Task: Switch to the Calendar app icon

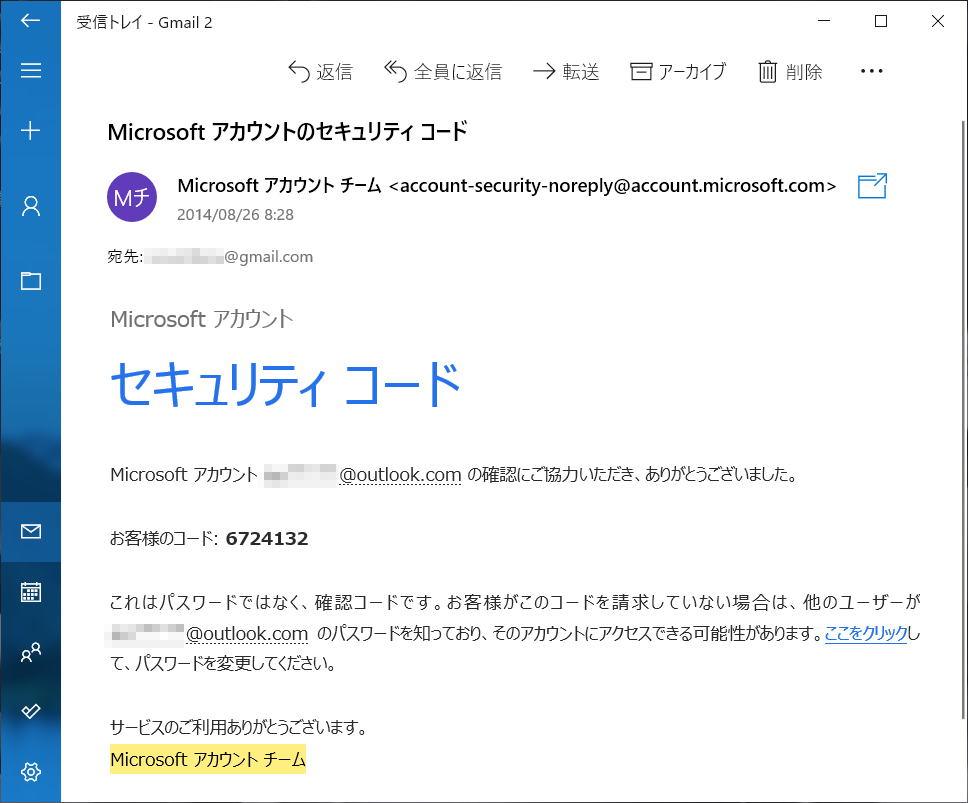Action: 30,592
